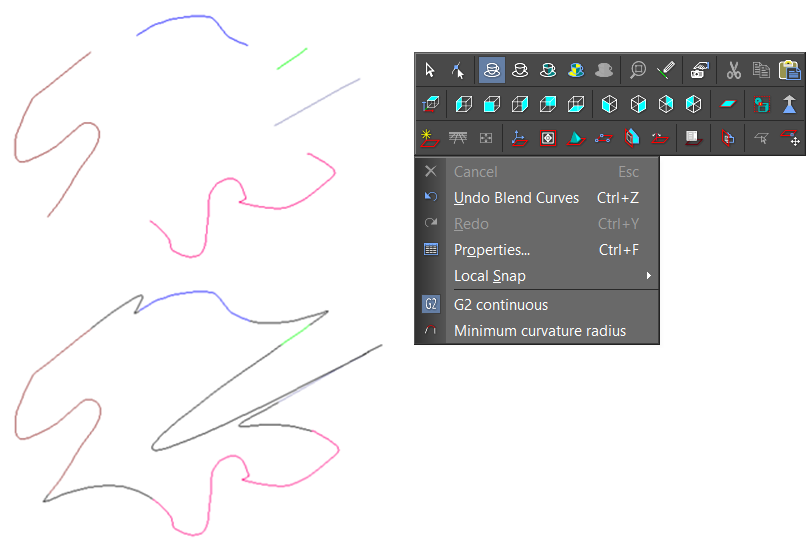Screen dimensions: 810x552
Task: Click the camera snapshot icon
Action: [699, 70]
